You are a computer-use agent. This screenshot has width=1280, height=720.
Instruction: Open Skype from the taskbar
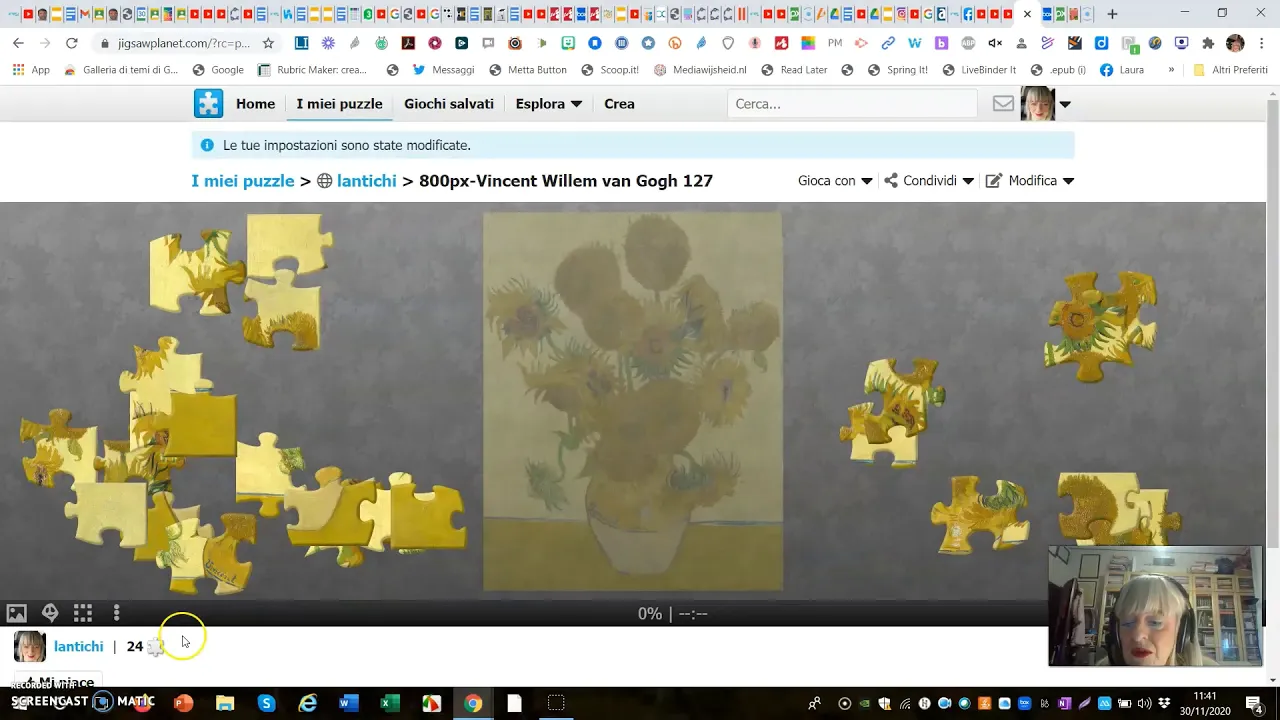pyautogui.click(x=266, y=703)
